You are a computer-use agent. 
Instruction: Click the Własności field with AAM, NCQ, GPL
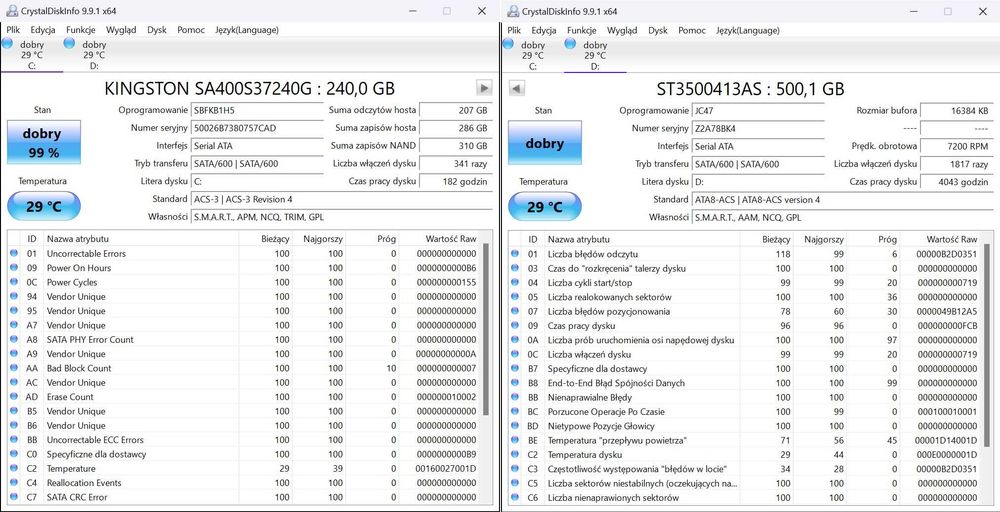(x=842, y=217)
